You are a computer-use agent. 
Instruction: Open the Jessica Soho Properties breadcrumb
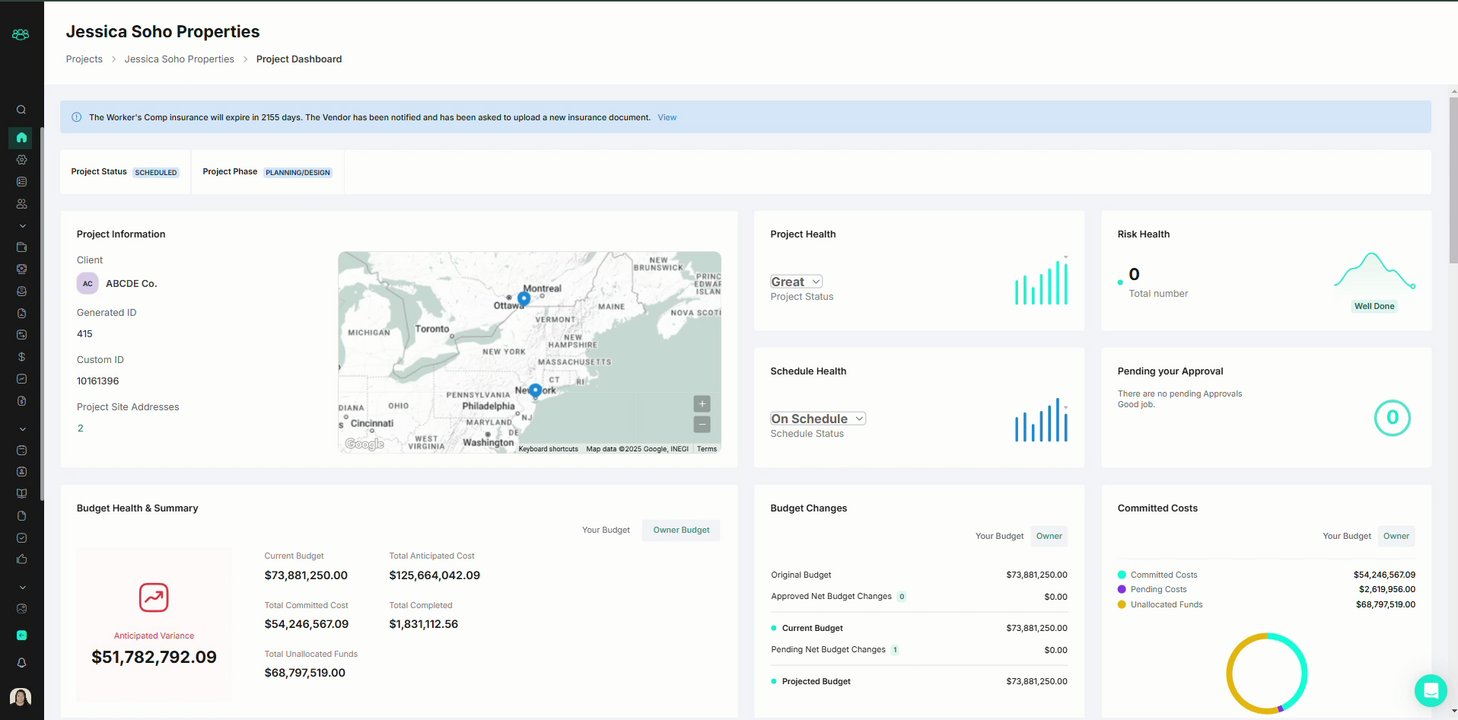coord(179,59)
